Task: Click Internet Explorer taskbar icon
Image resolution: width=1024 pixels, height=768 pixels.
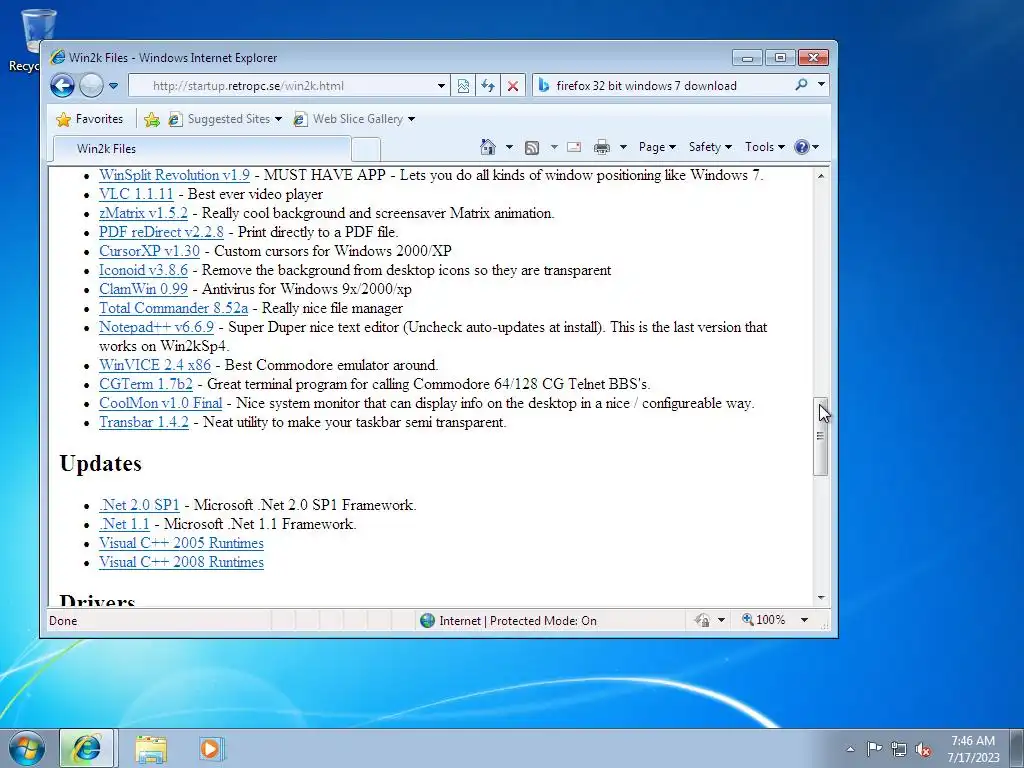Action: click(87, 748)
